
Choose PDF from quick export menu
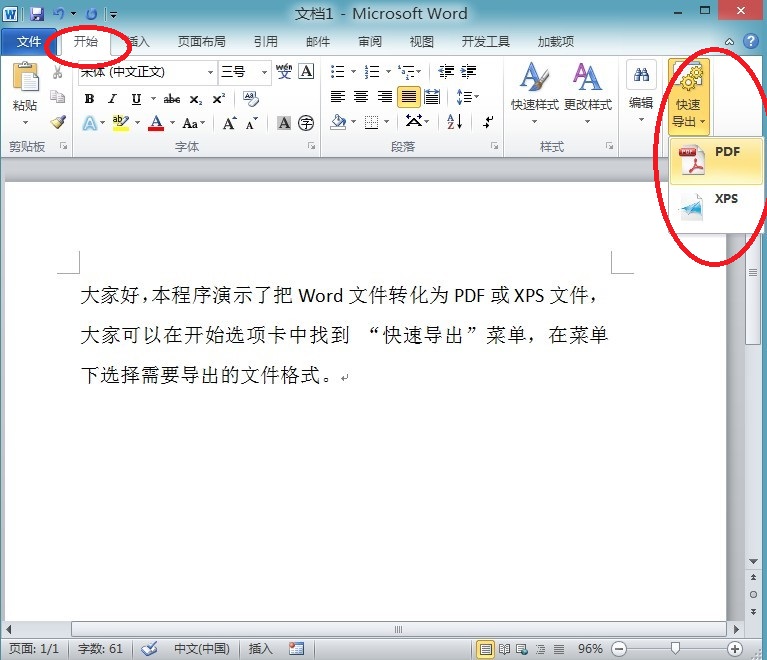[716, 160]
